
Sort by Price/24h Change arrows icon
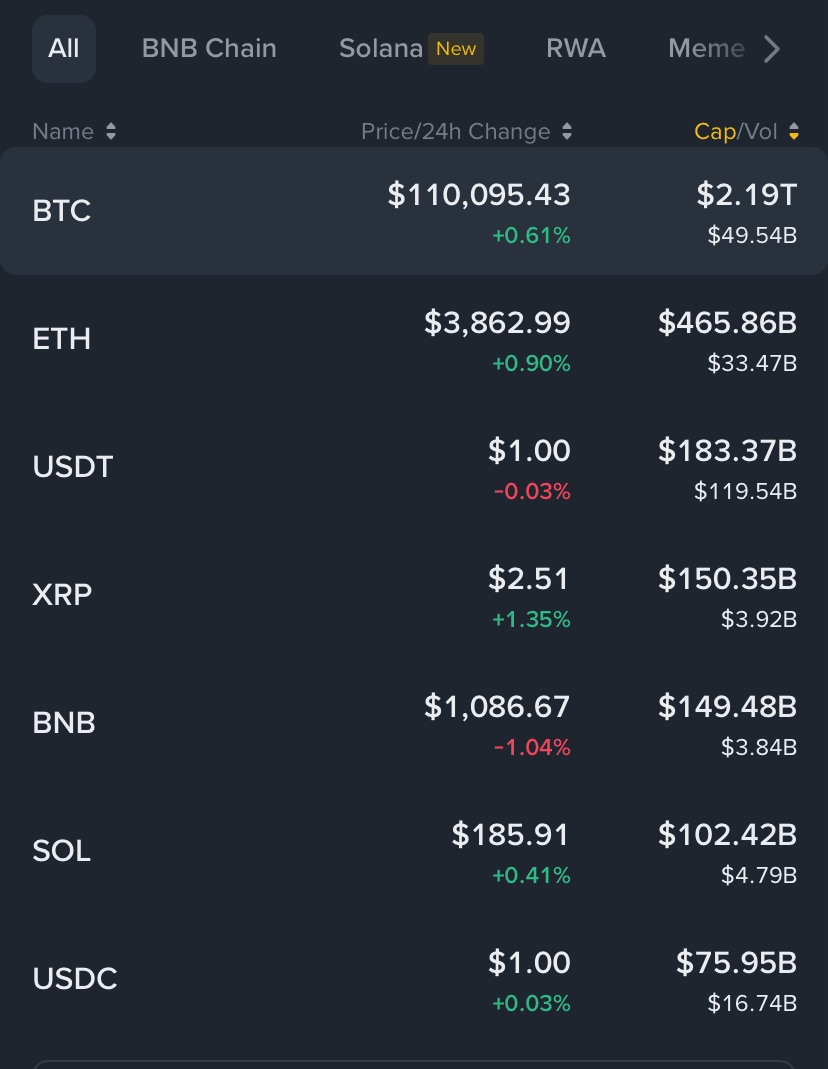click(567, 132)
